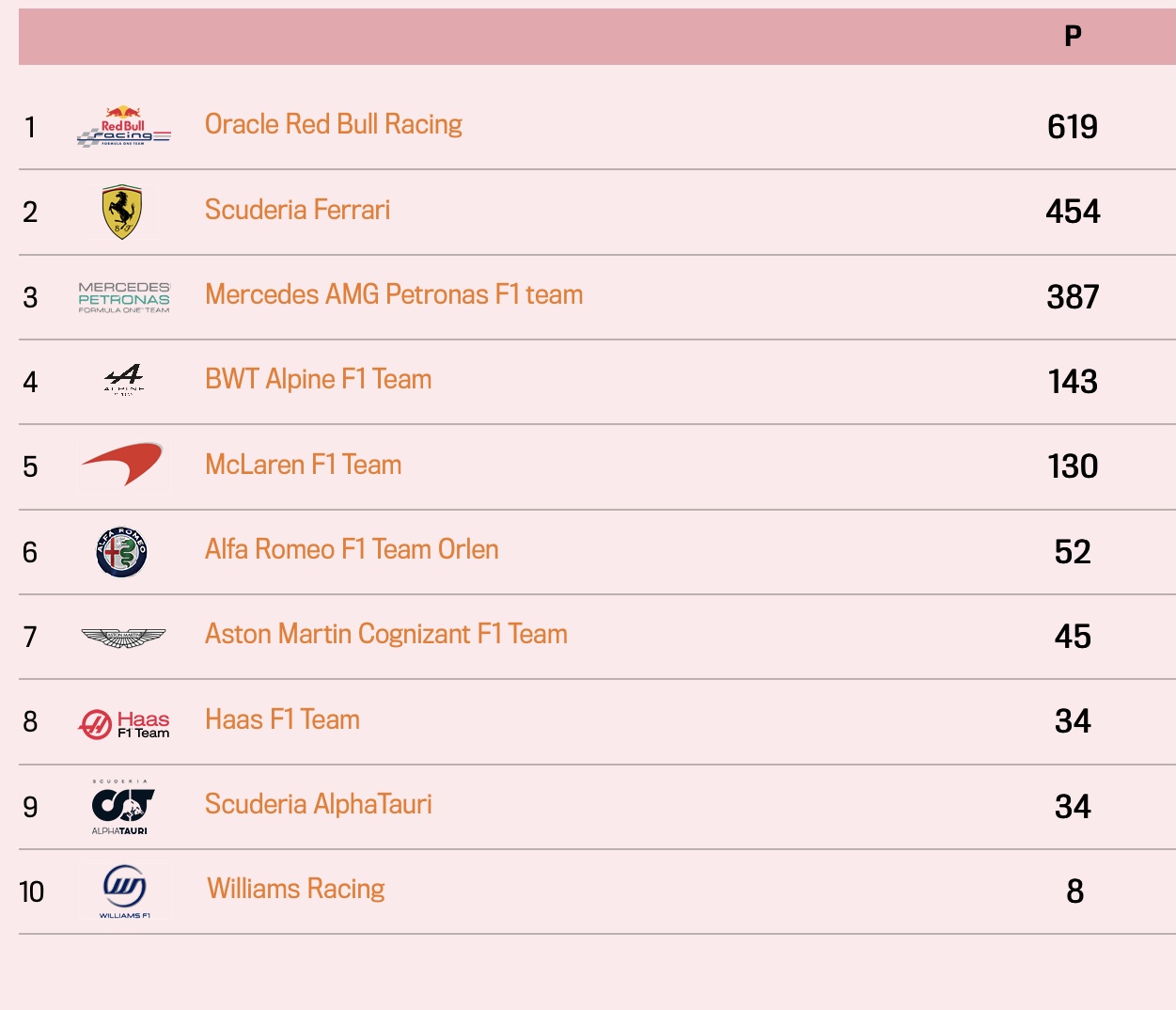This screenshot has height=1010, width=1176.
Task: Select the McLaren F1 Team link
Action: [304, 465]
